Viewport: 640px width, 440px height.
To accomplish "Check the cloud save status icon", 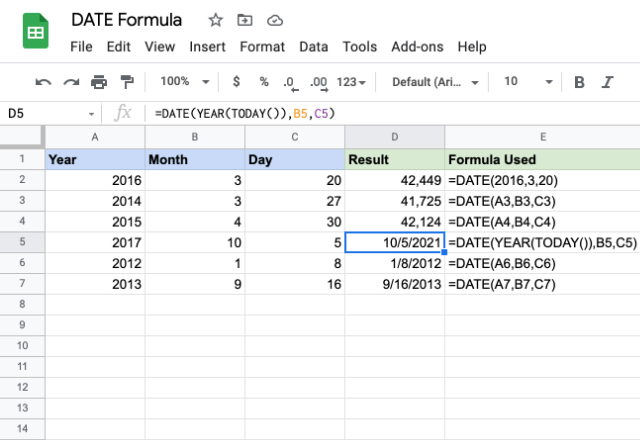I will (275, 20).
